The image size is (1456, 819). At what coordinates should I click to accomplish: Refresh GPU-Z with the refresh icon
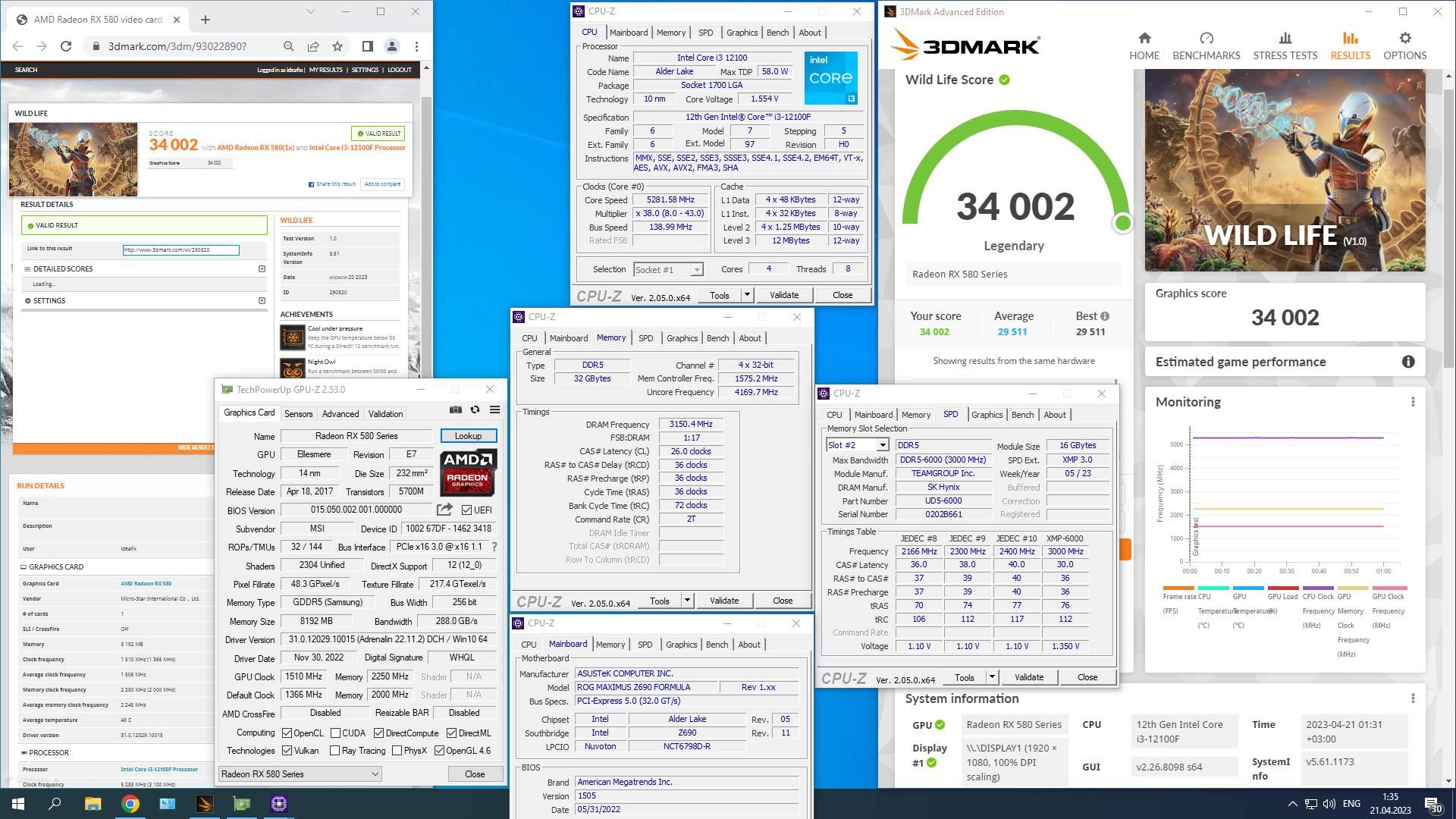point(475,409)
